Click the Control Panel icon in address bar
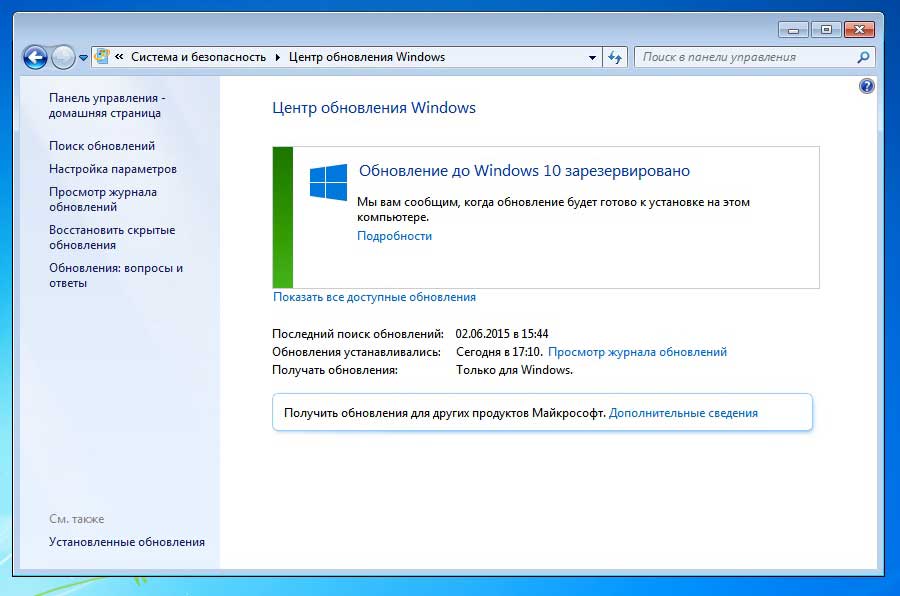 101,57
